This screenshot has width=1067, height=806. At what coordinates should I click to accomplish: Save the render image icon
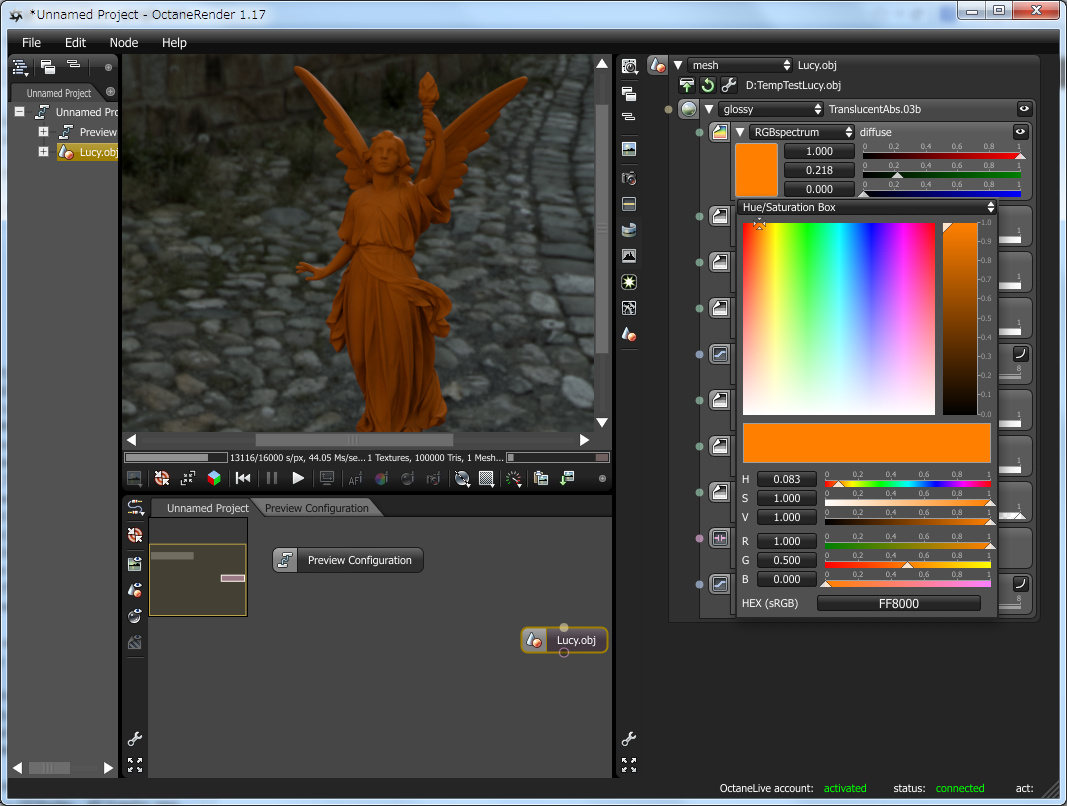click(x=567, y=479)
